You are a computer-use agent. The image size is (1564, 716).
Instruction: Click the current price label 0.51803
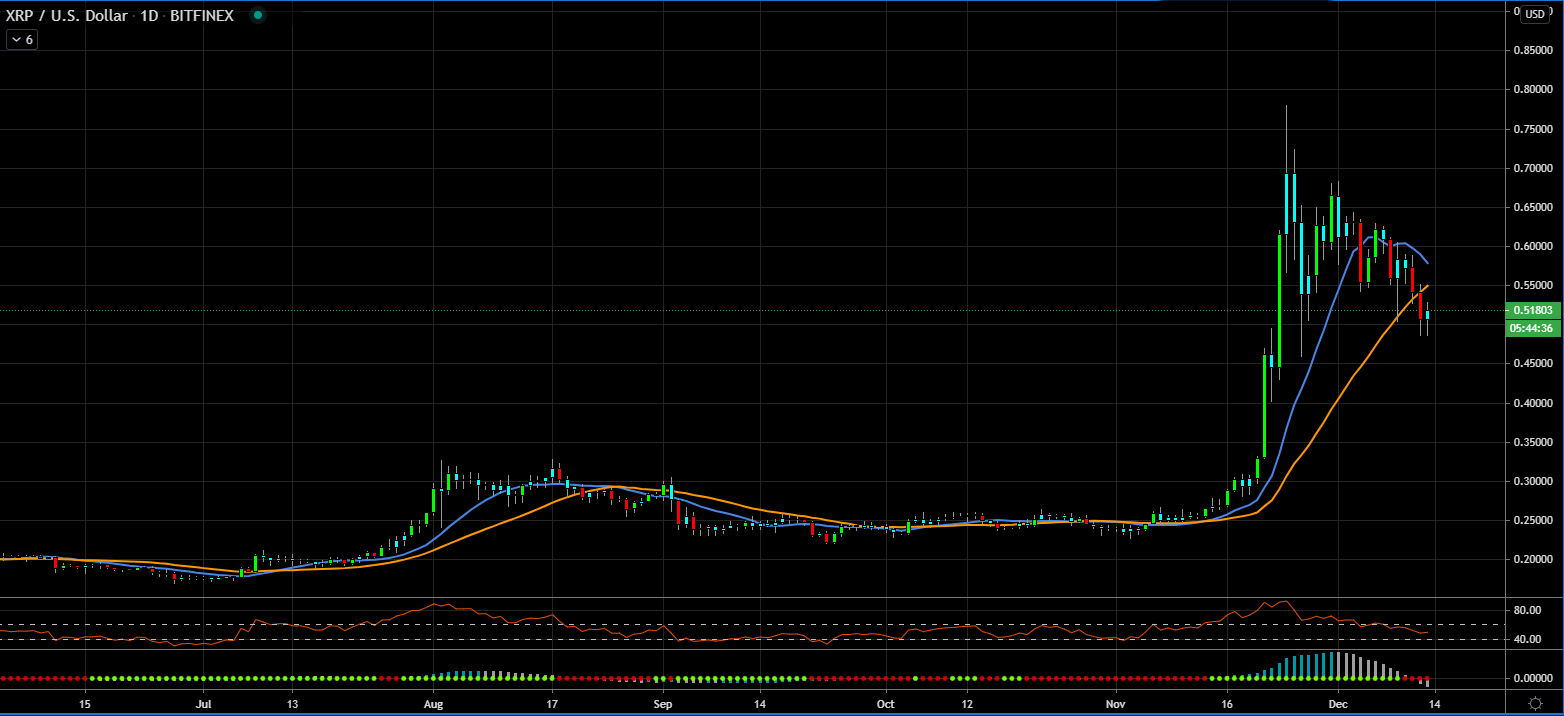click(1532, 310)
